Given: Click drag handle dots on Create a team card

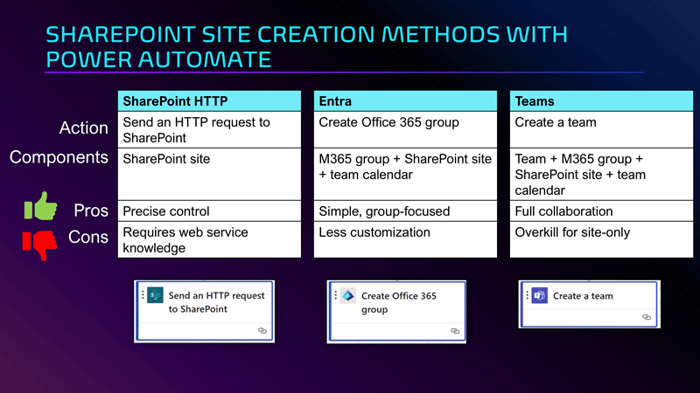Looking at the screenshot, I should [527, 295].
